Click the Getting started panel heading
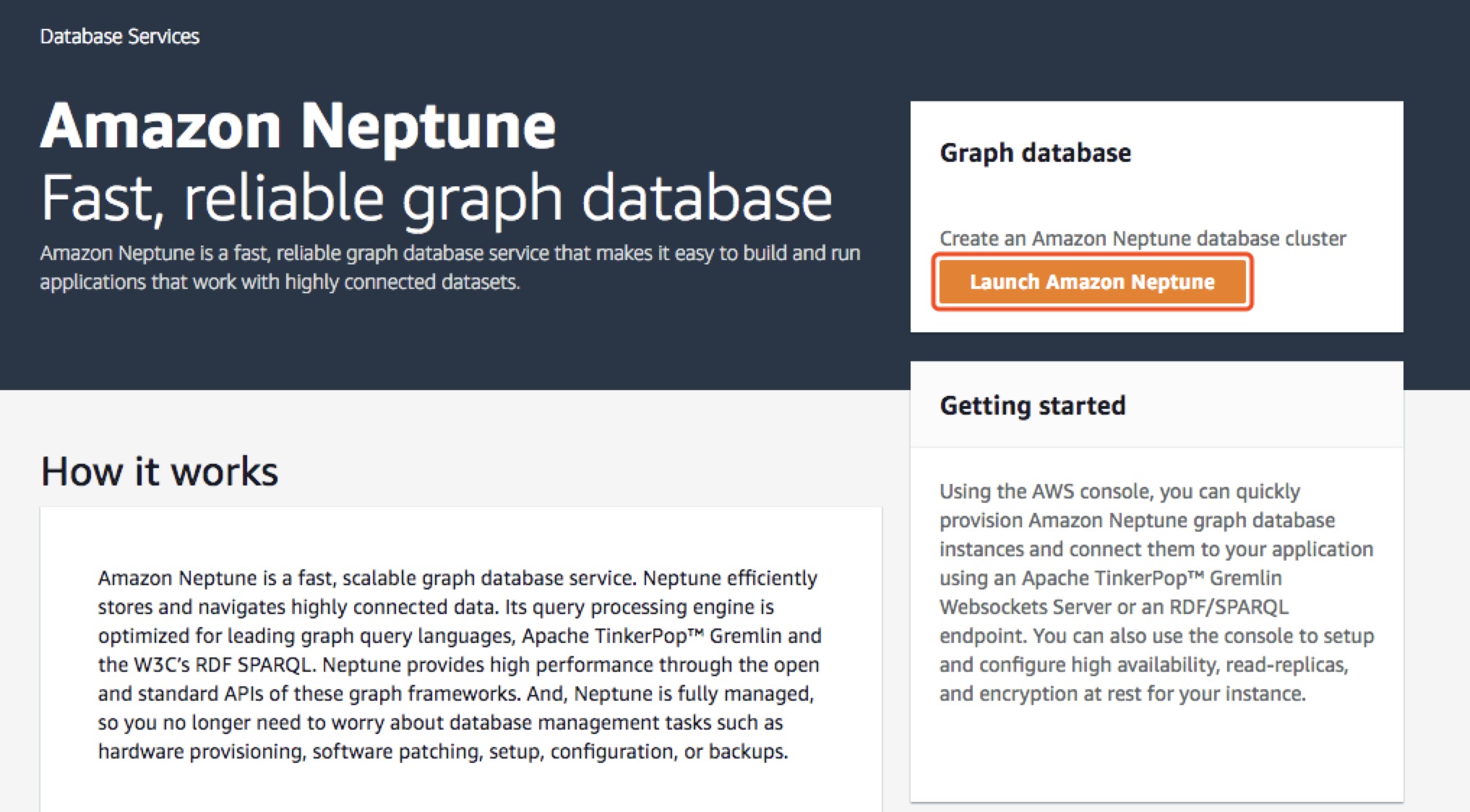Viewport: 1470px width, 812px height. tap(1032, 405)
